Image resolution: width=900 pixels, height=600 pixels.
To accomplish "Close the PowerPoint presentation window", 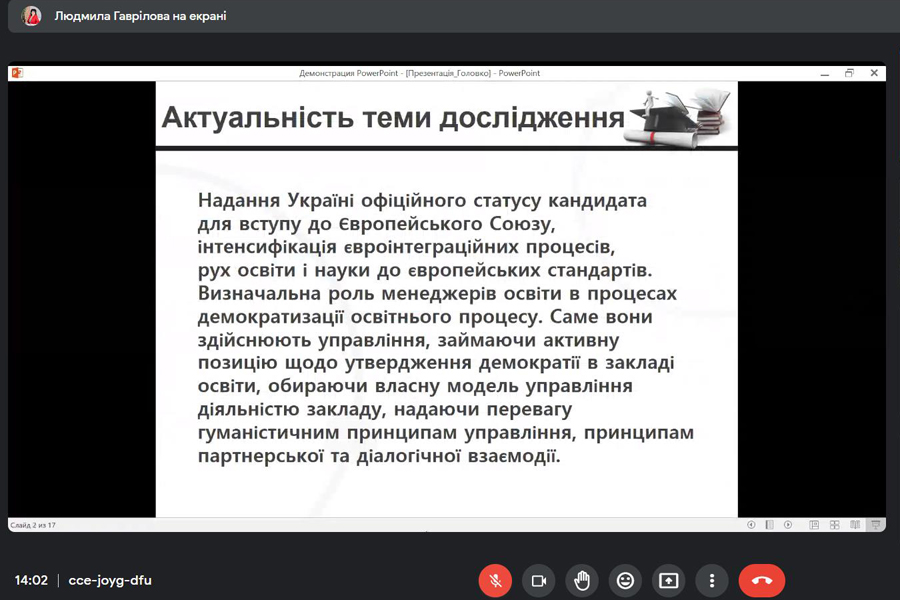I will tap(874, 73).
